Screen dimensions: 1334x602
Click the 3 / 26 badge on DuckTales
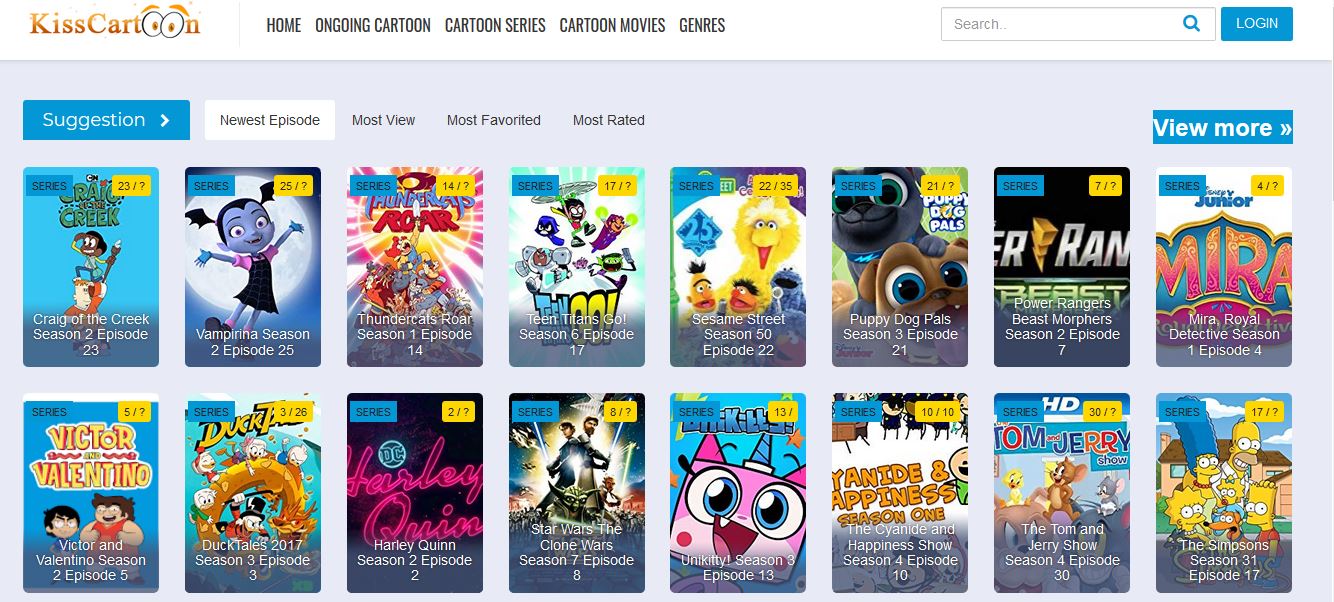[294, 412]
